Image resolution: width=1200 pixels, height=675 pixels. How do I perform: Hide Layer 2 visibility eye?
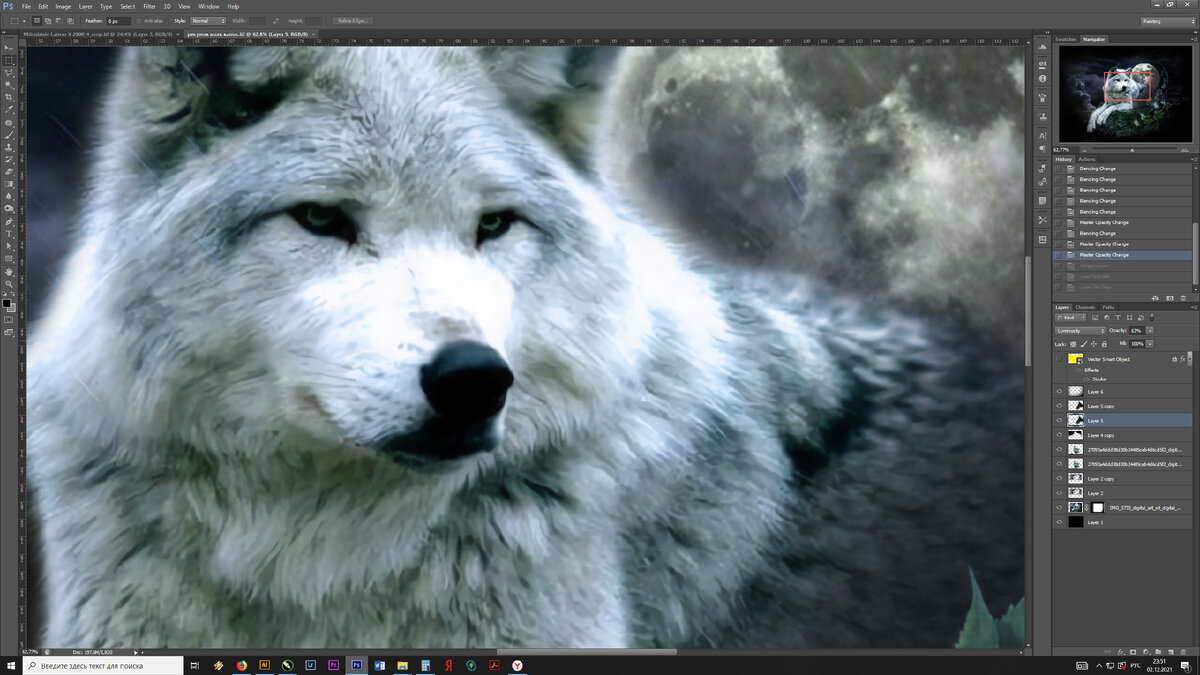point(1059,493)
